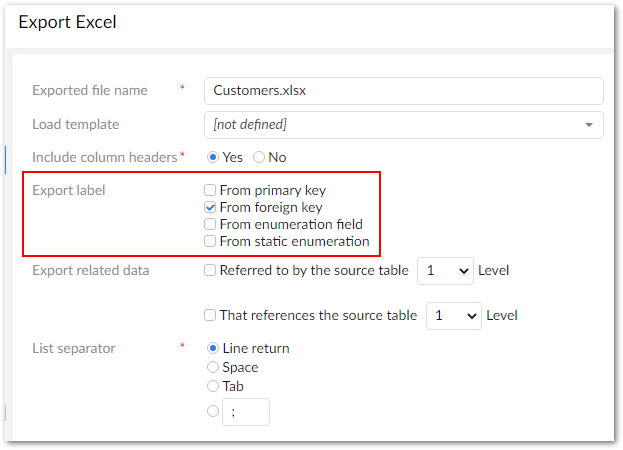Enable From enumeration field option
The width and height of the screenshot is (623, 450).
pyautogui.click(x=210, y=224)
